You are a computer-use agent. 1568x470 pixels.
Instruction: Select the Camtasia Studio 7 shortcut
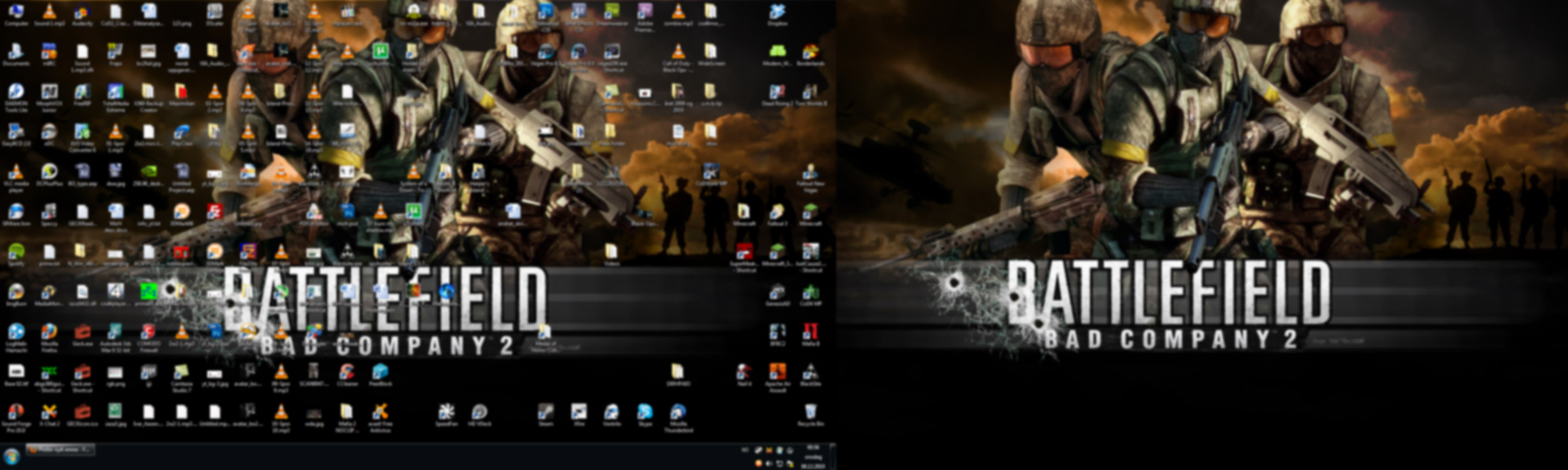(181, 378)
